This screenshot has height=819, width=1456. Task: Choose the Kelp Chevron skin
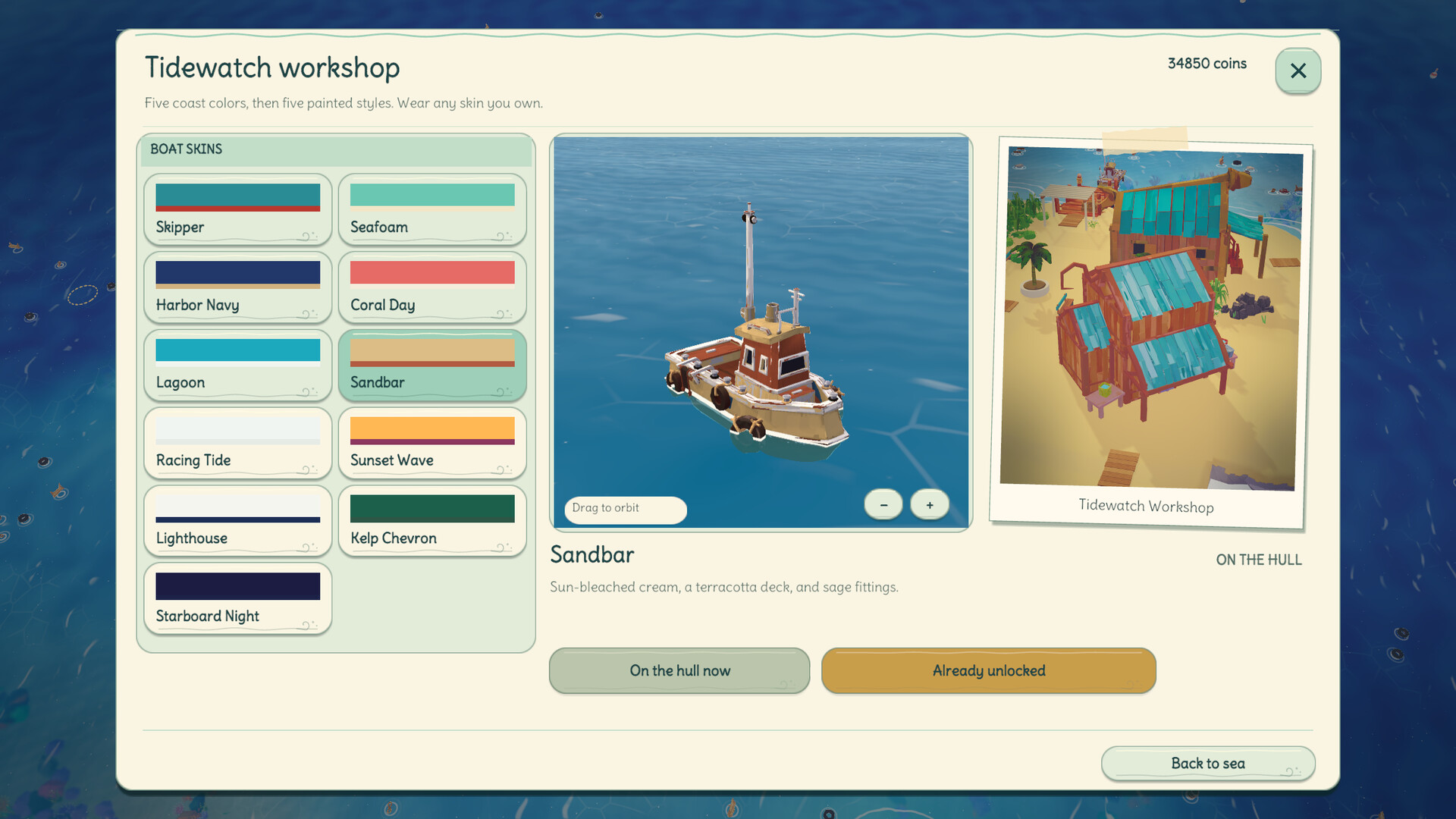click(x=432, y=521)
